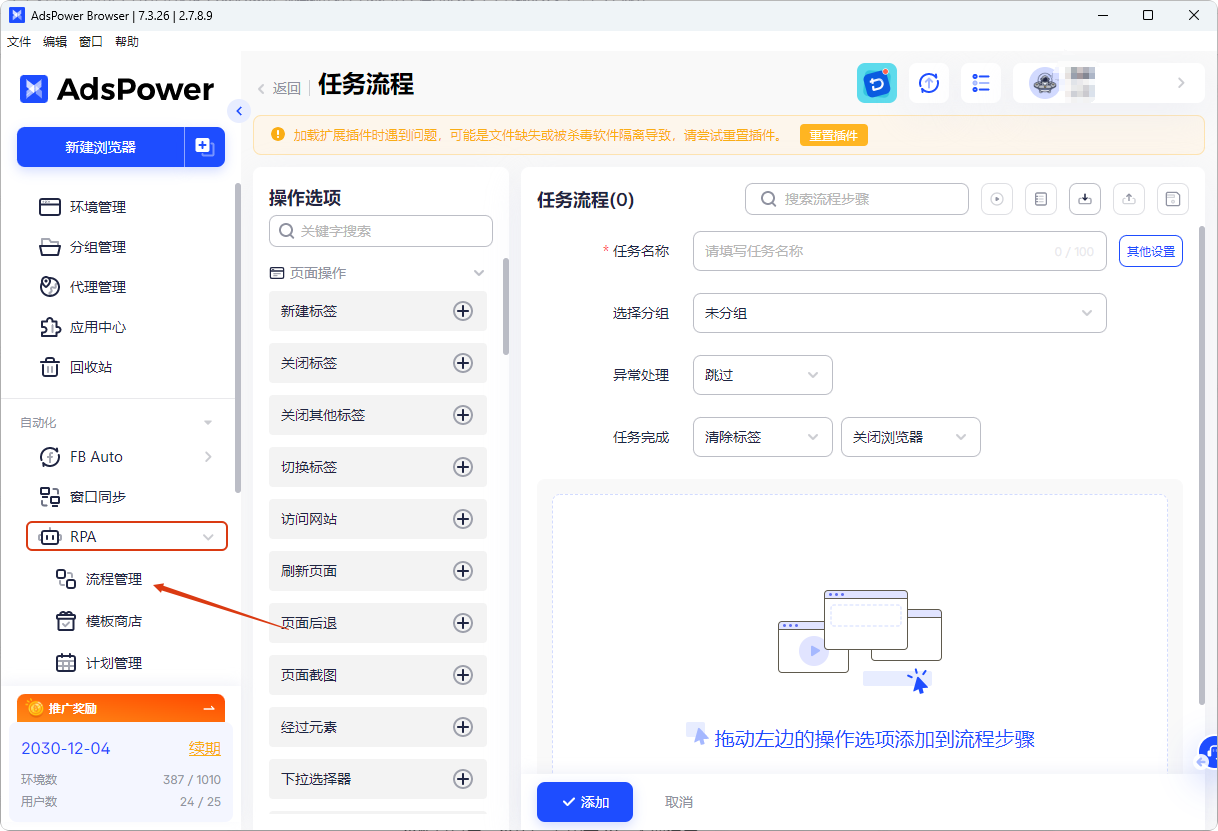Expand the FB Auto submenu

(x=208, y=457)
